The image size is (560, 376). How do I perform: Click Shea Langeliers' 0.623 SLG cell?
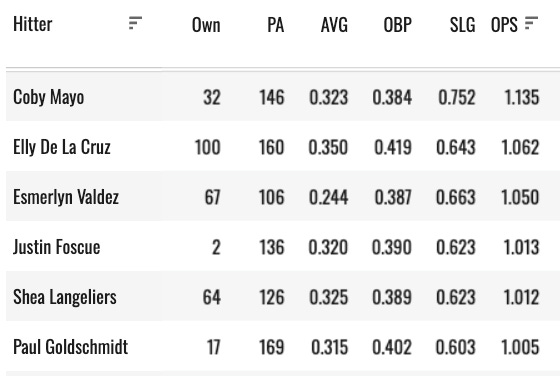(x=456, y=297)
